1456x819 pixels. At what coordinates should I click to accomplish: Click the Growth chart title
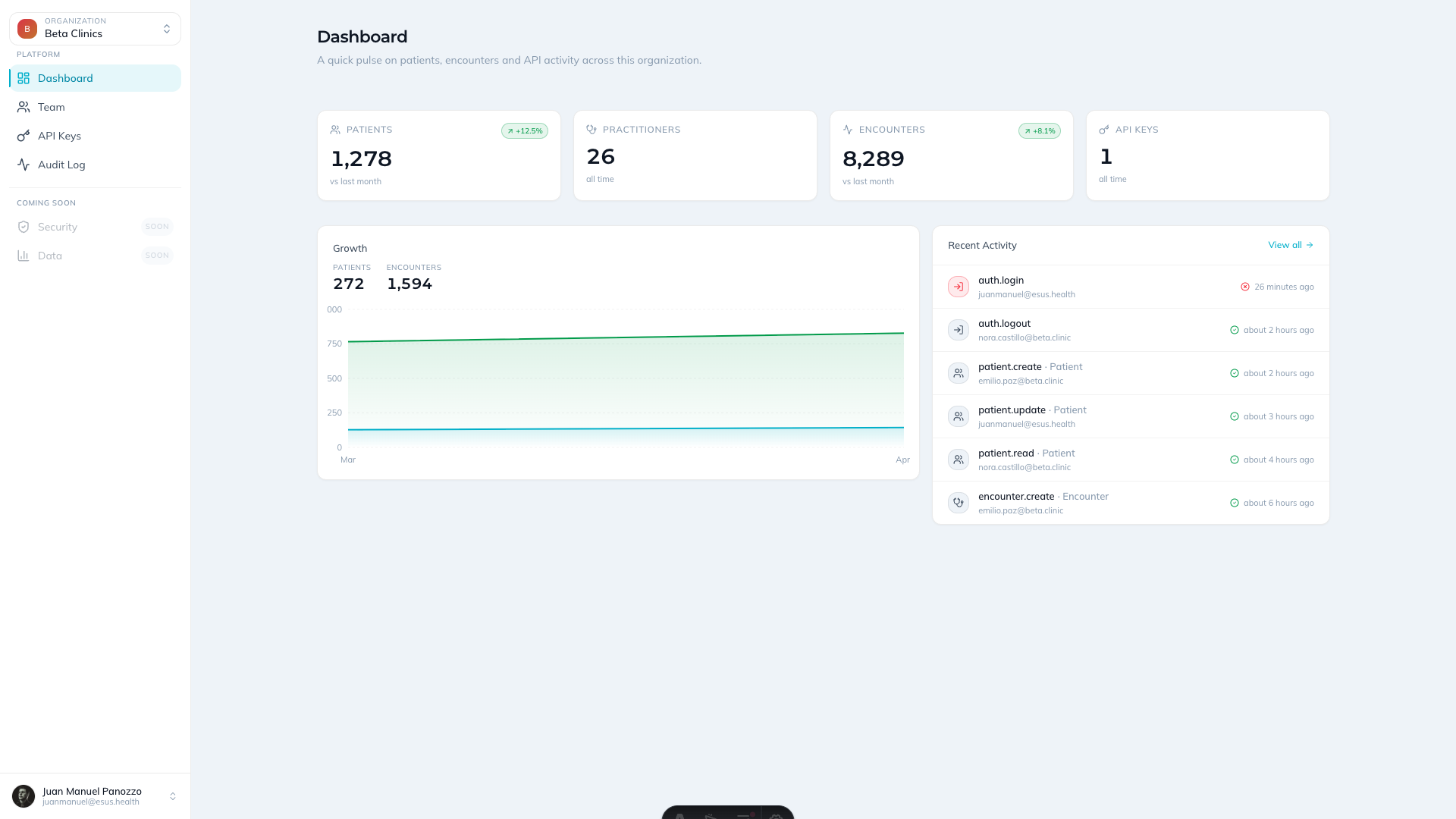pyautogui.click(x=350, y=248)
